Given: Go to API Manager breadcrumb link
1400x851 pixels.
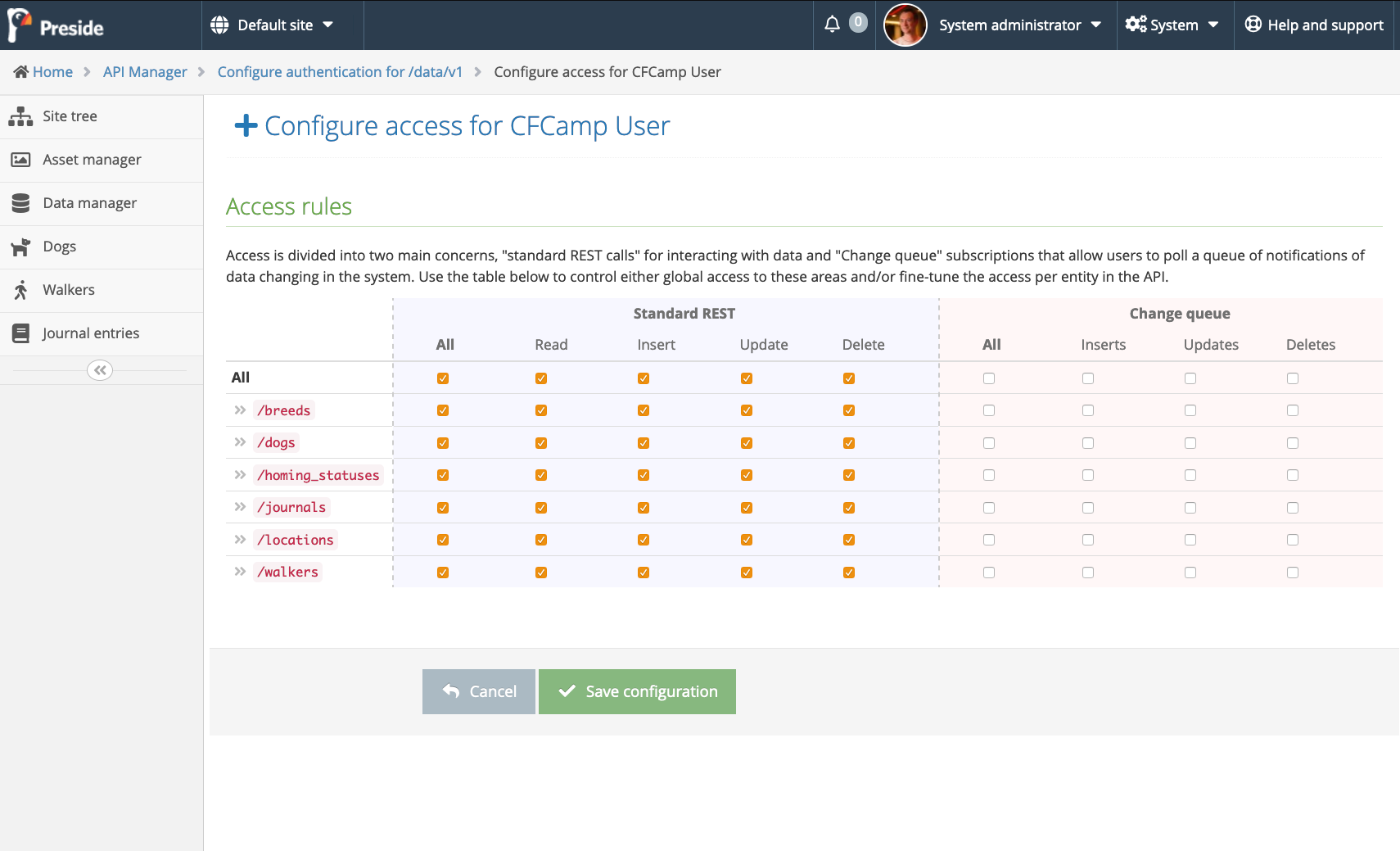Looking at the screenshot, I should 145,72.
